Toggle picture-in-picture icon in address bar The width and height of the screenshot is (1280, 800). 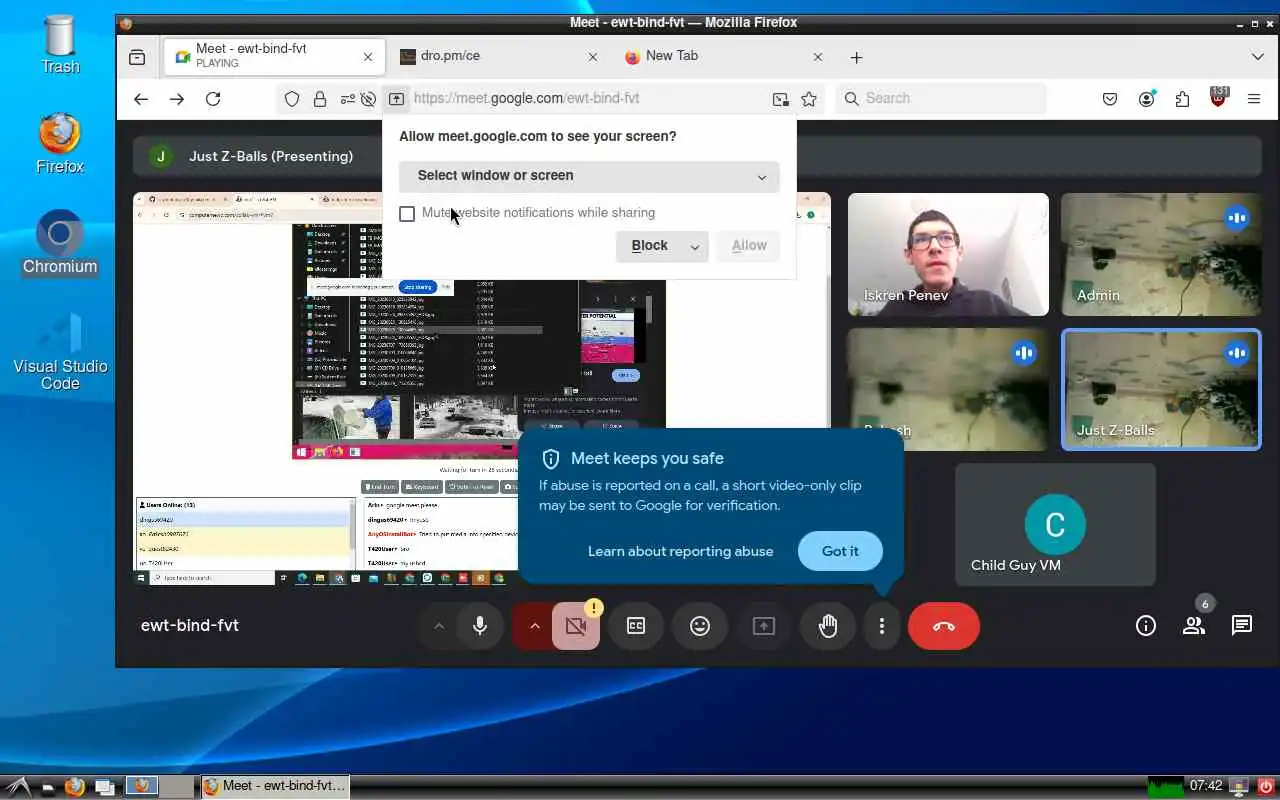tap(780, 99)
